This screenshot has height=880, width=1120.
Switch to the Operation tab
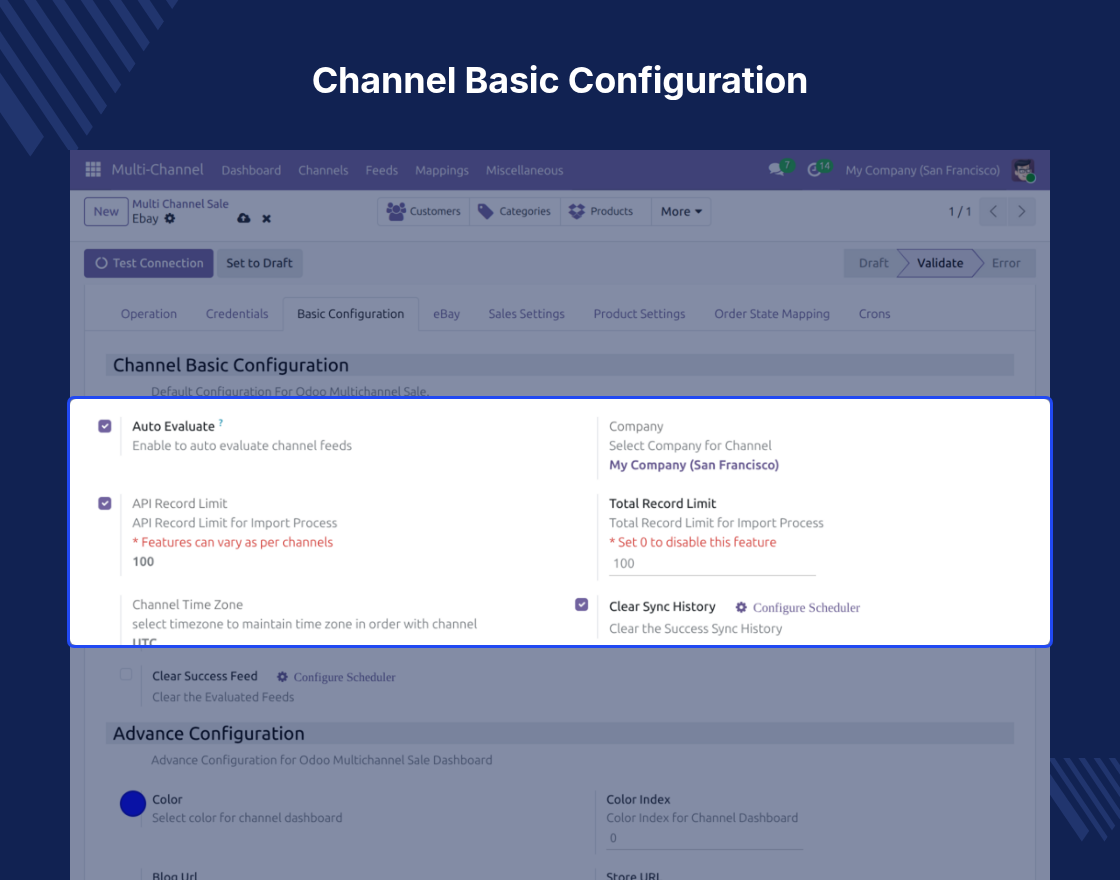pos(149,314)
